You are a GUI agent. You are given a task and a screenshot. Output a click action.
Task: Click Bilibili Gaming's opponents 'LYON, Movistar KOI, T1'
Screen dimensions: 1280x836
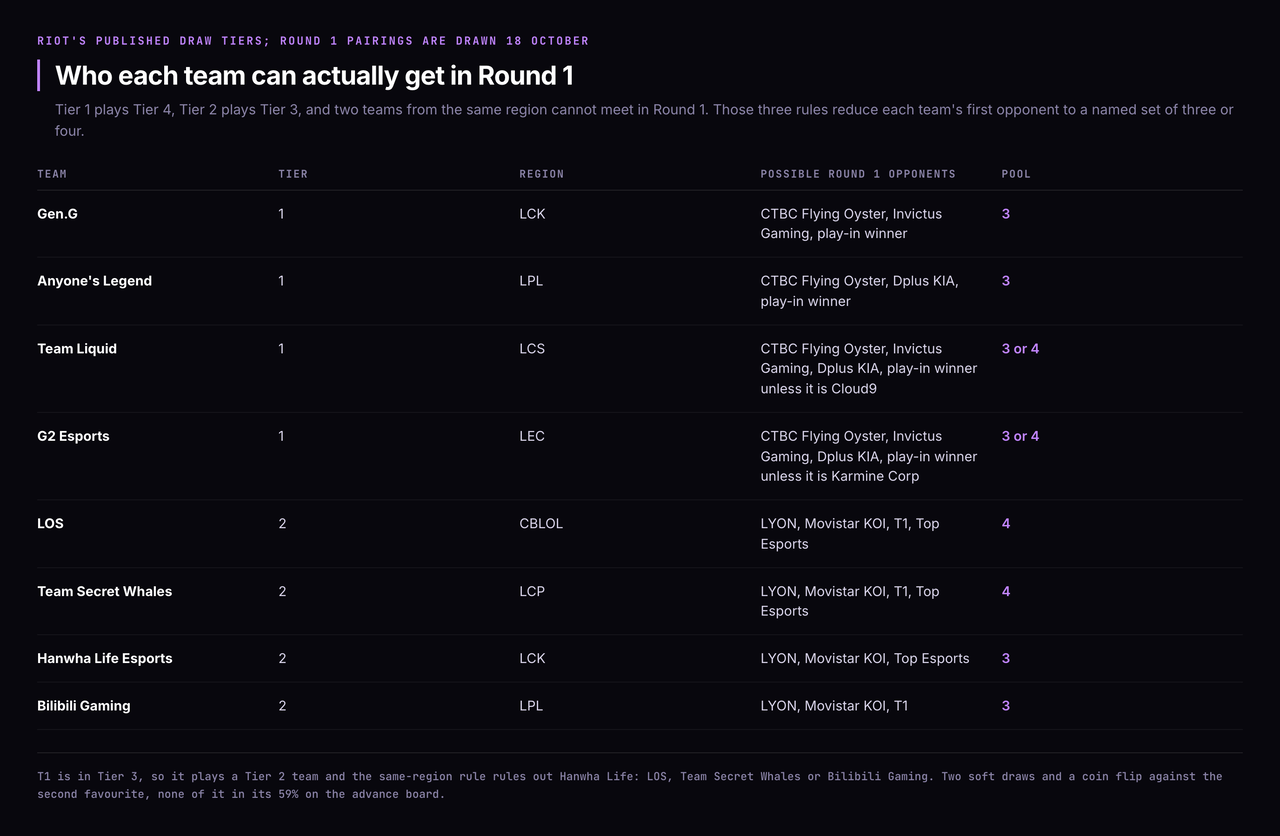pos(834,706)
